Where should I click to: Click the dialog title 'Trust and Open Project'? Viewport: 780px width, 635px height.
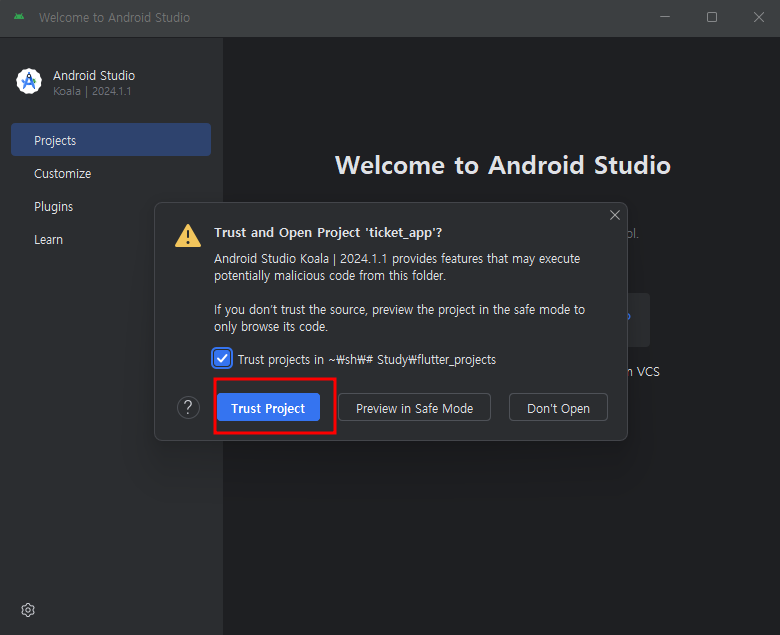[328, 233]
